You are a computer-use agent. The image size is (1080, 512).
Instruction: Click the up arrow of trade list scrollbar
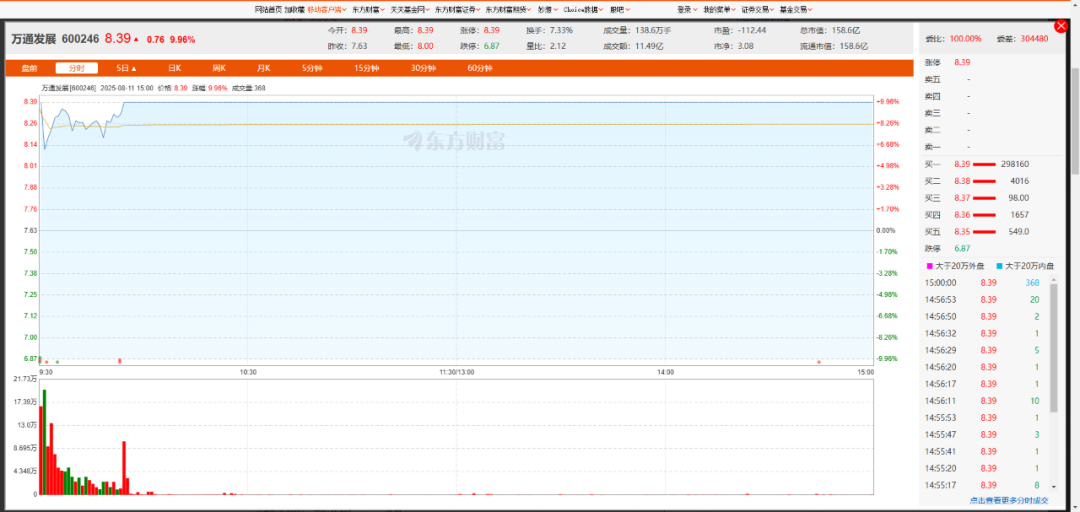click(x=1053, y=279)
